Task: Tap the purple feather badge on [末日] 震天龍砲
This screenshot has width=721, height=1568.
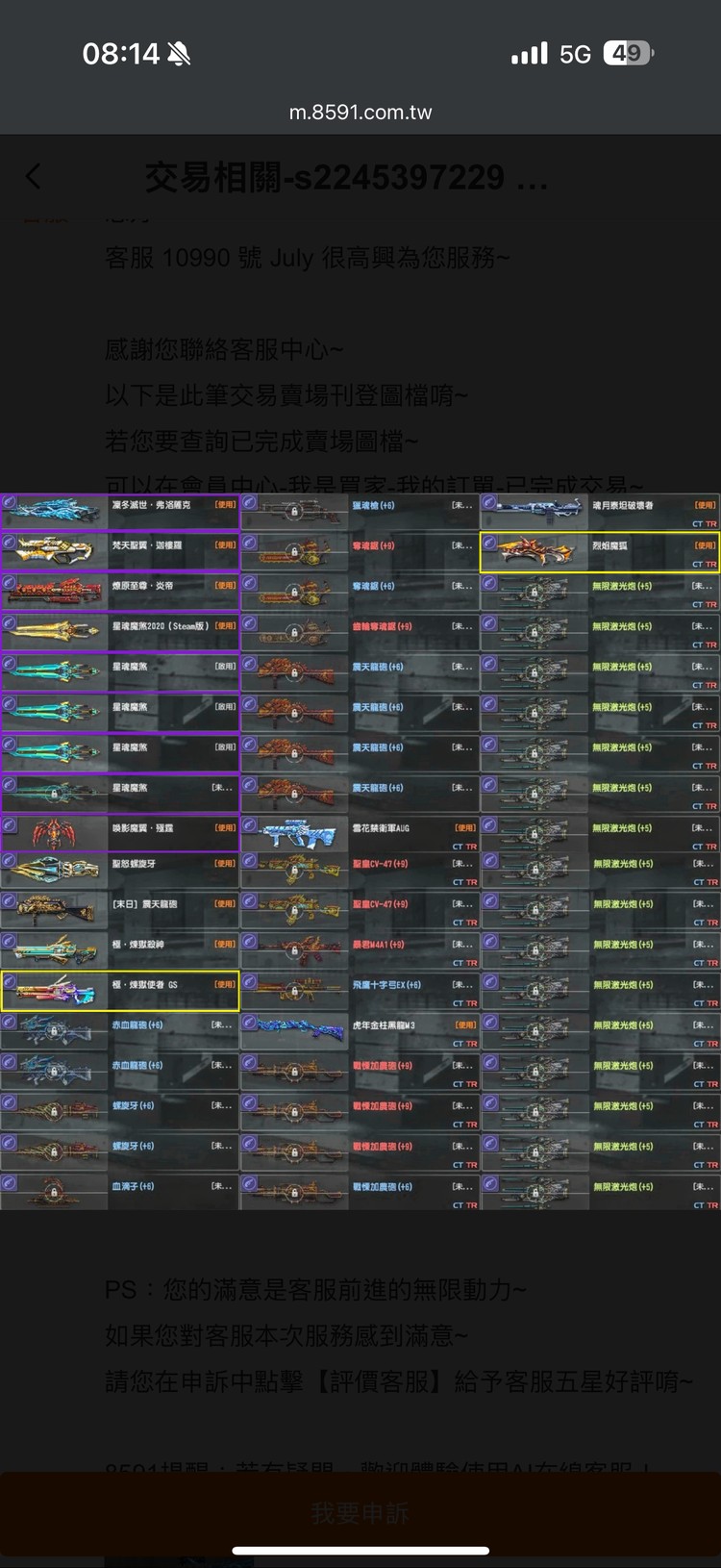Action: point(10,902)
